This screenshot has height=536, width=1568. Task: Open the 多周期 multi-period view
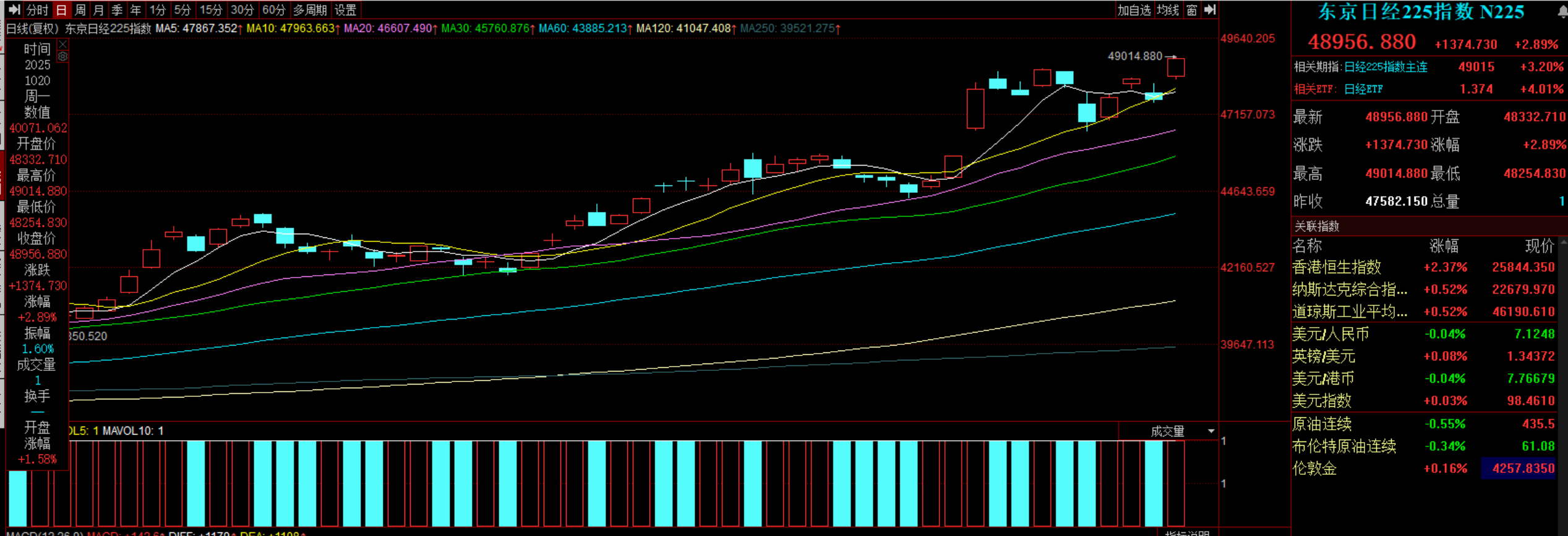310,10
